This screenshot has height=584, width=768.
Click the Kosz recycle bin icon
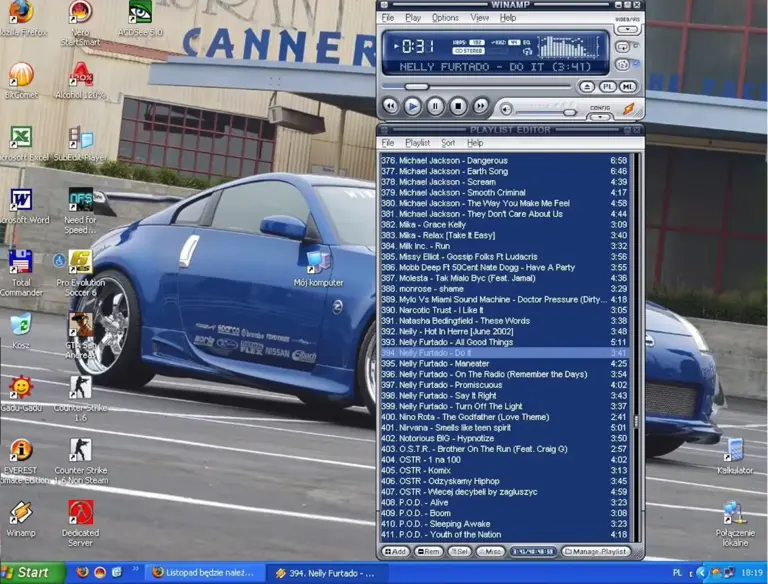pos(21,331)
